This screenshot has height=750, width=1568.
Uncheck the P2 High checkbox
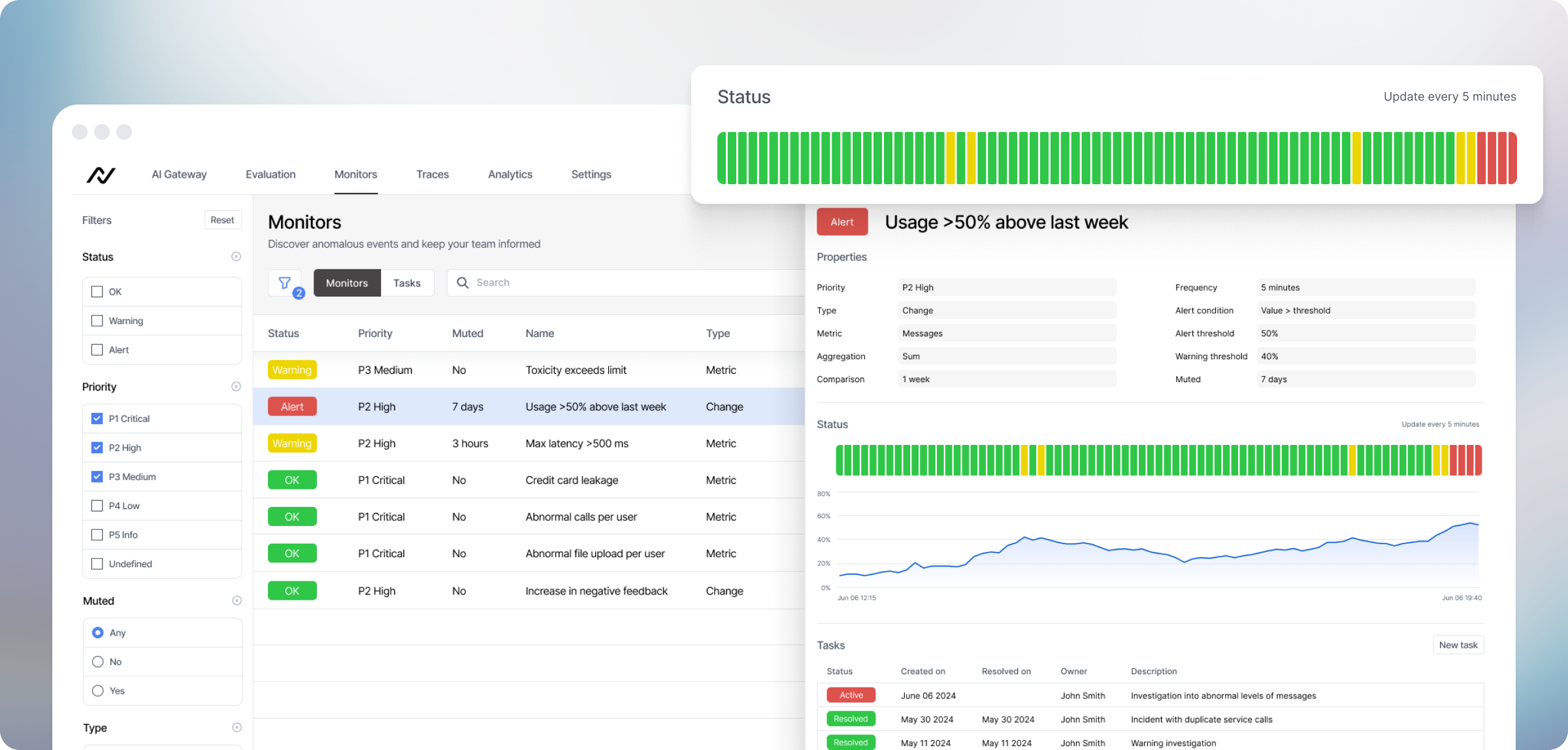(97, 448)
